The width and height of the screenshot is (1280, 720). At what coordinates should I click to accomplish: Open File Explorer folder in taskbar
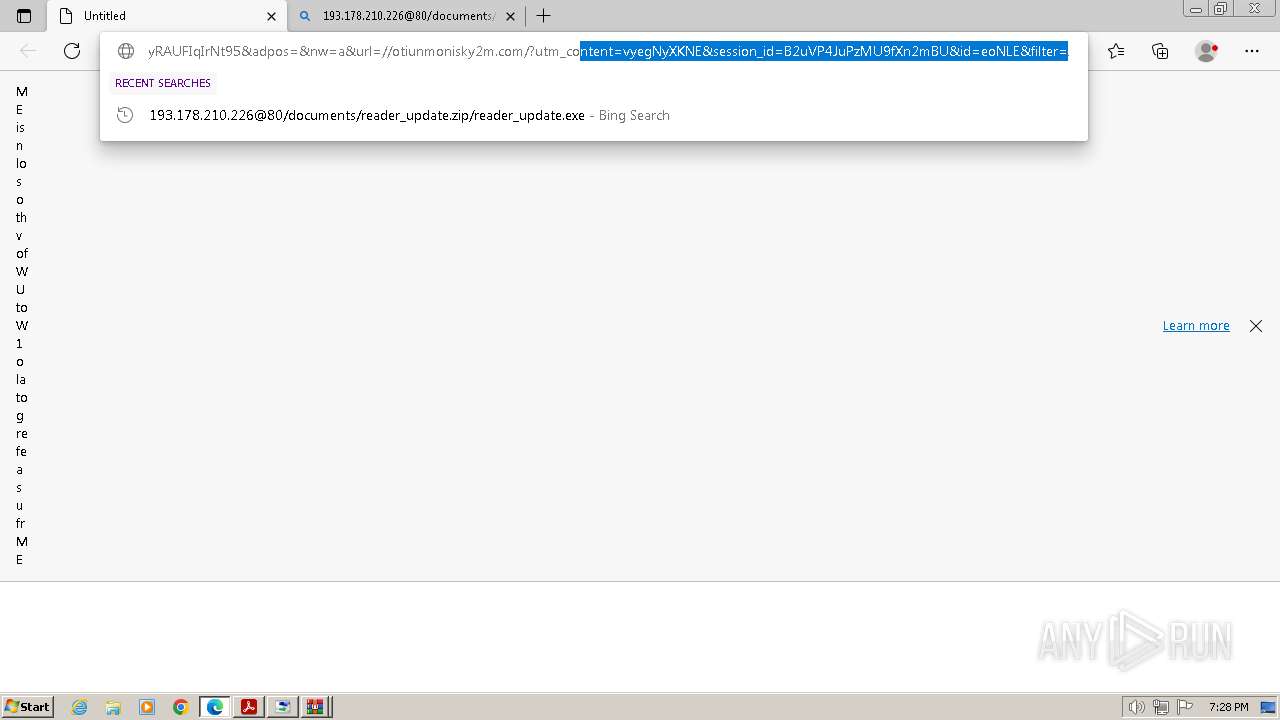click(113, 707)
